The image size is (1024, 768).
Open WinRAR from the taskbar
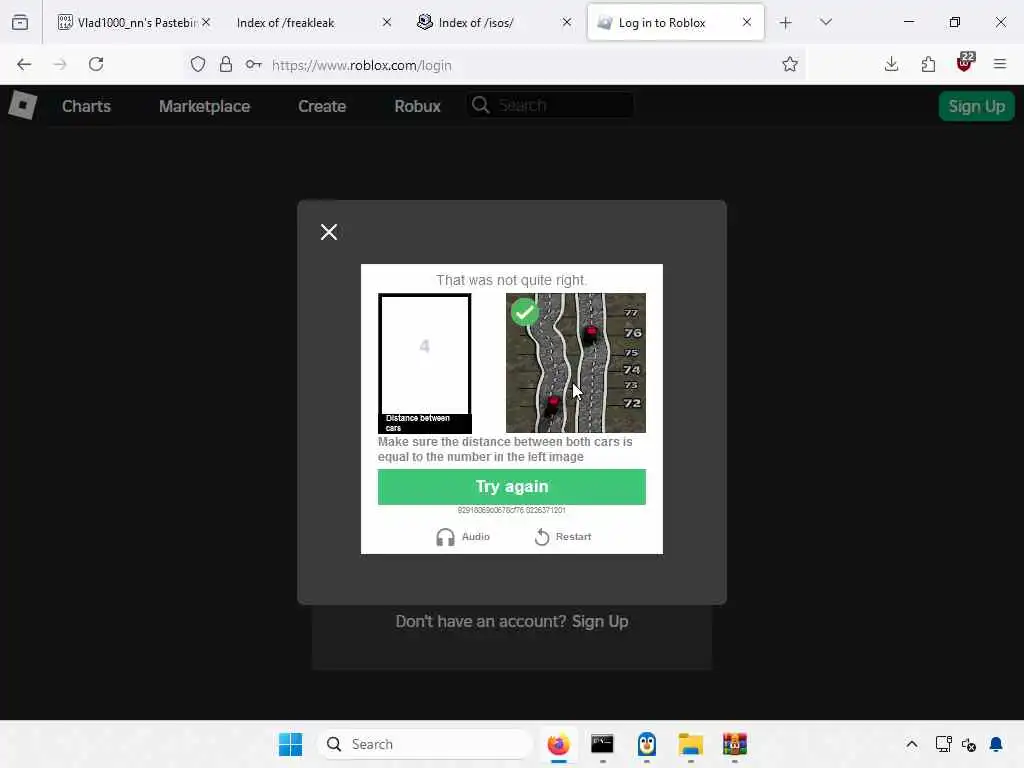tap(735, 744)
